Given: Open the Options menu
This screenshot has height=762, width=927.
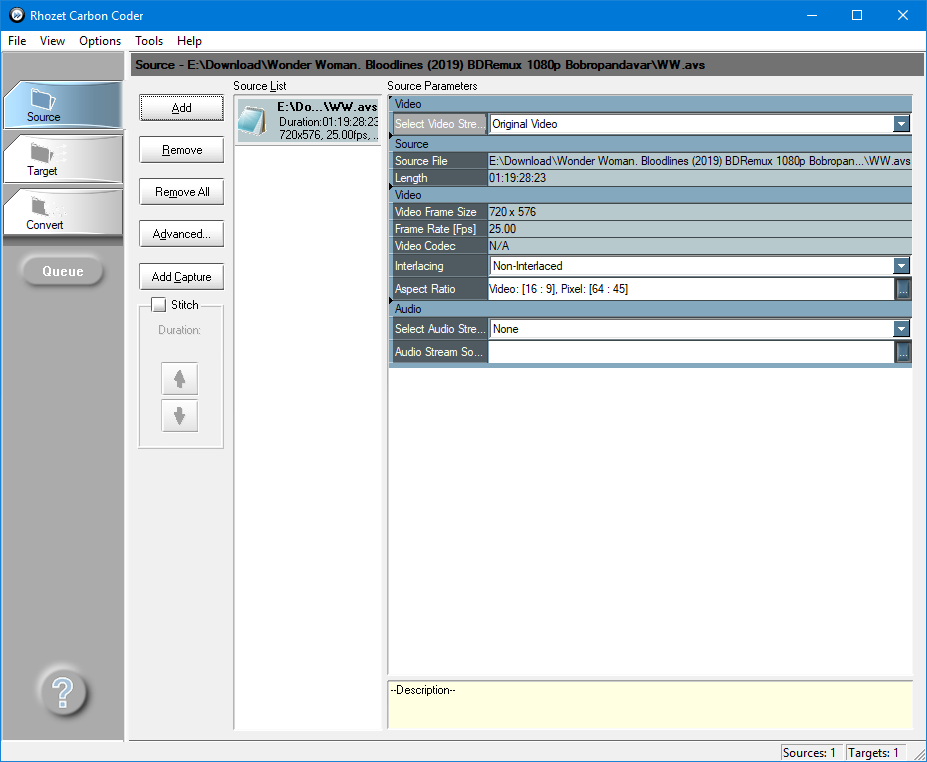Looking at the screenshot, I should (100, 41).
